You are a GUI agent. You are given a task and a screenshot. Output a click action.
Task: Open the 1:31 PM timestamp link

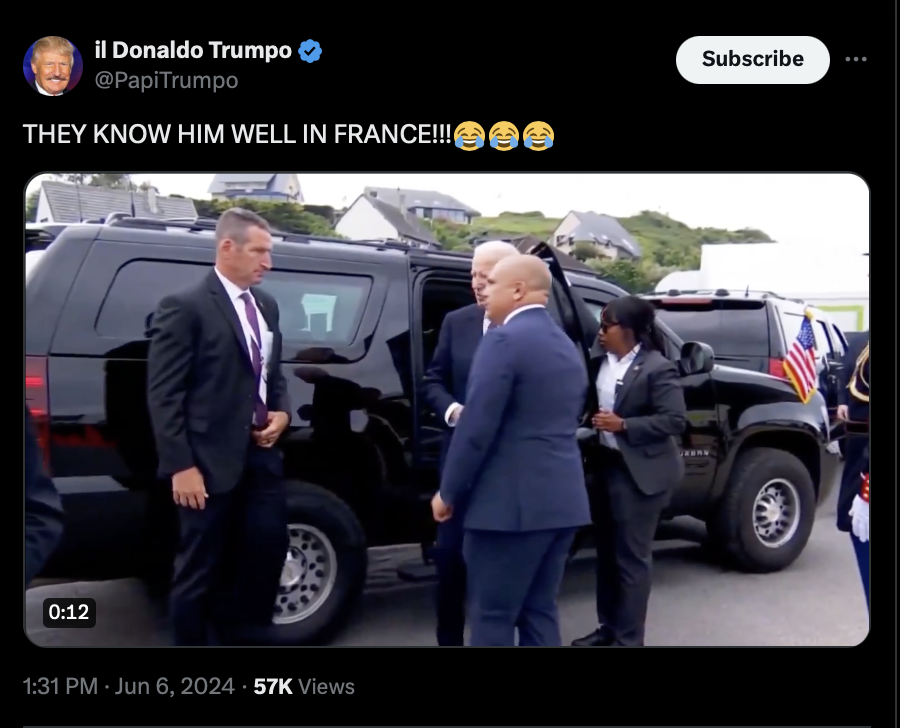[x=60, y=687]
